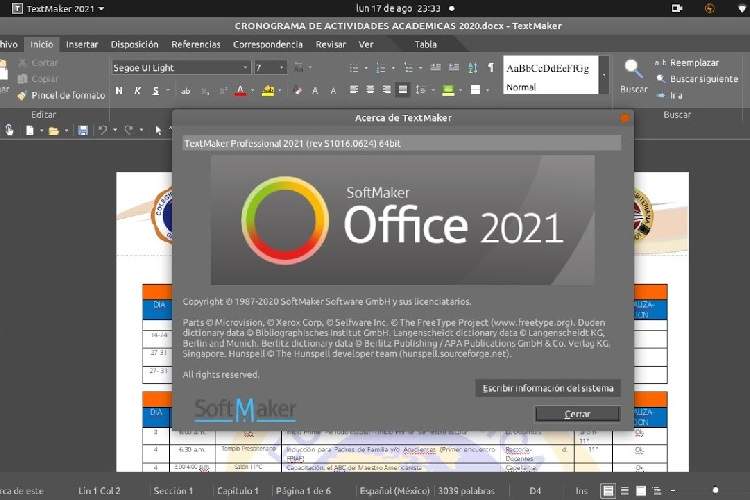750x500 pixels.
Task: Open the font size dropdown showing 7
Action: (x=282, y=68)
